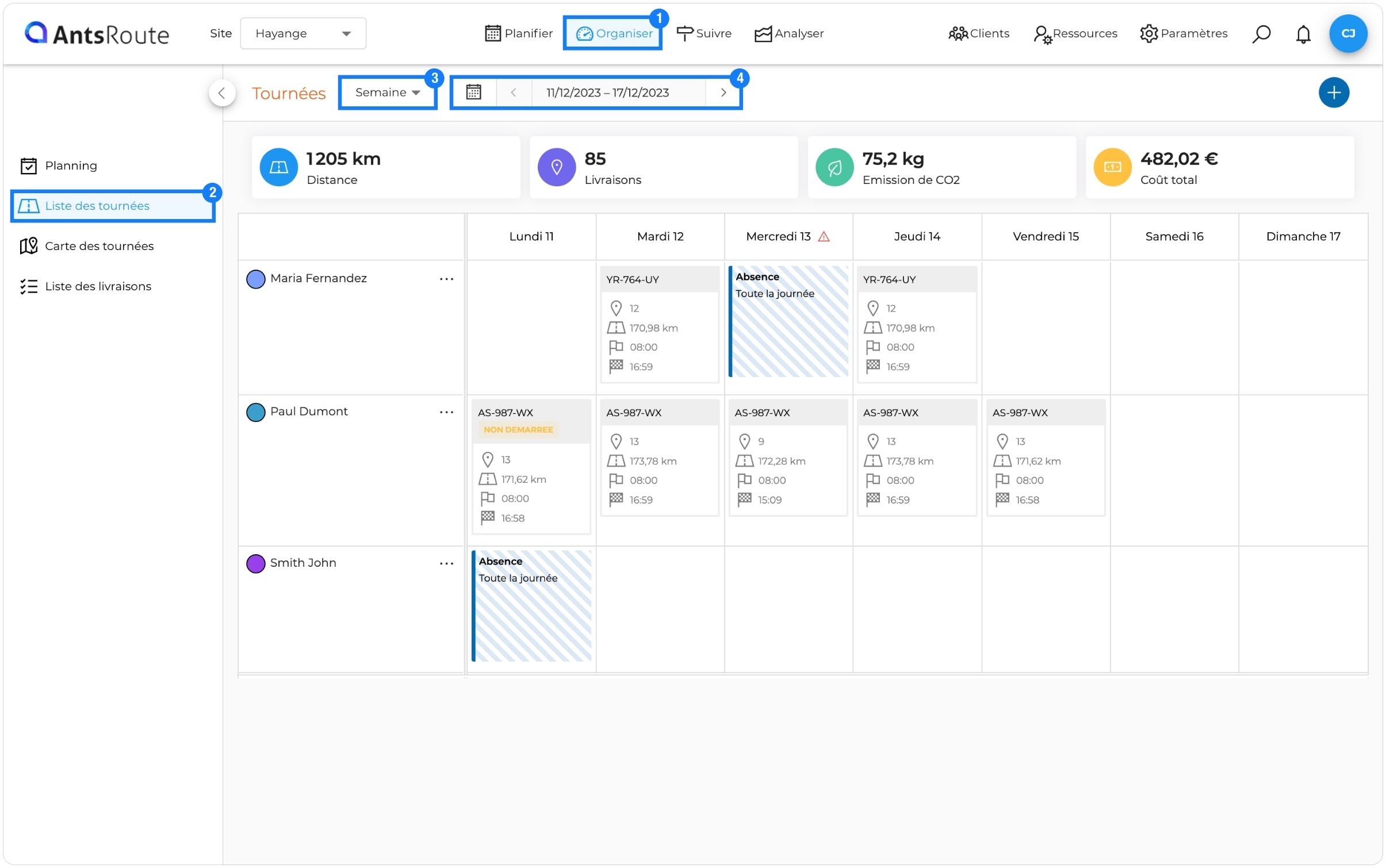
Task: Click the Coût total money icon
Action: tap(1112, 167)
